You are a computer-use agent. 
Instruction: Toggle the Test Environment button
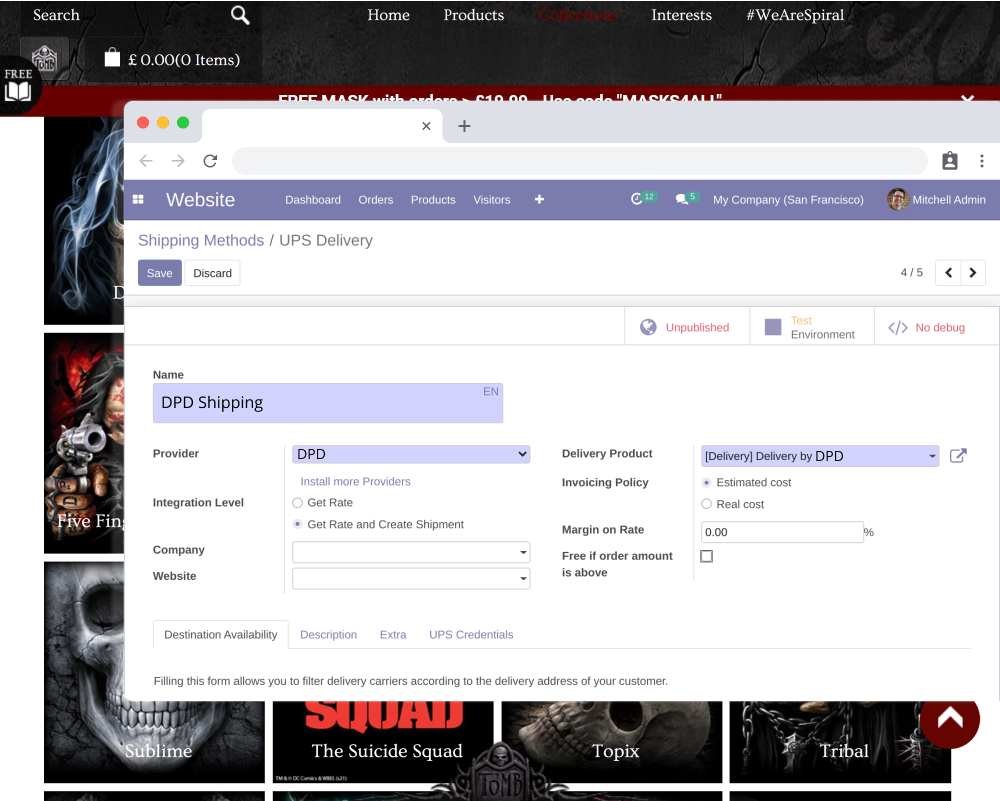(x=811, y=327)
